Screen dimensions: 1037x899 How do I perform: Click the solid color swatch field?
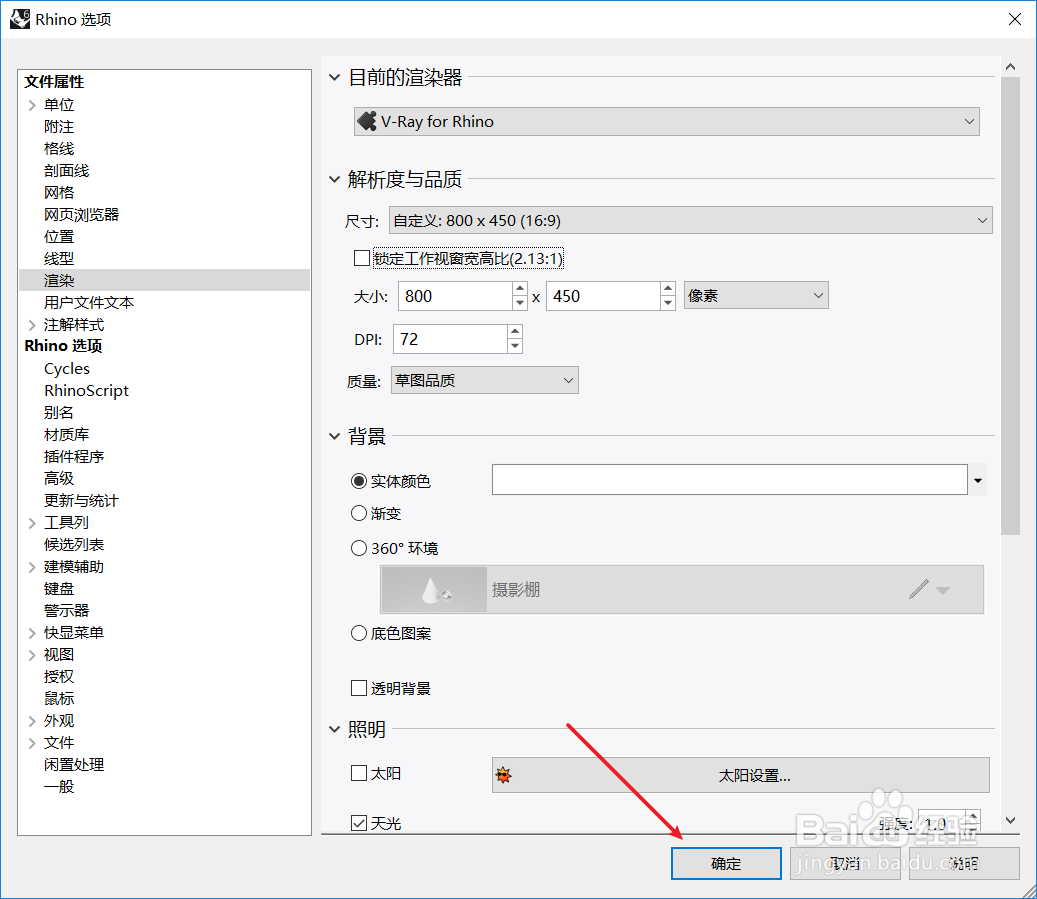729,480
